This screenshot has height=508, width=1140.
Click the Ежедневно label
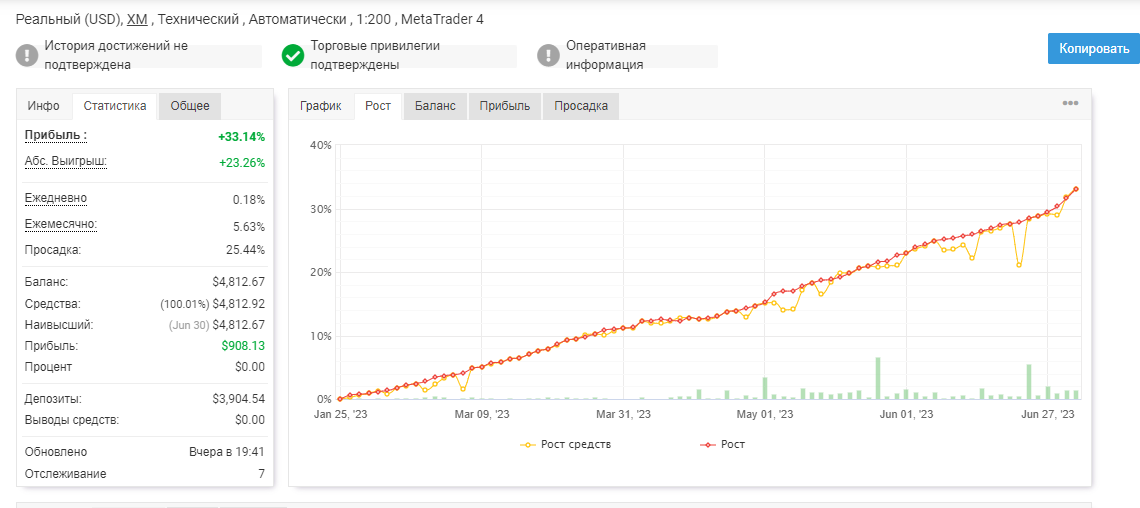pyautogui.click(x=56, y=198)
